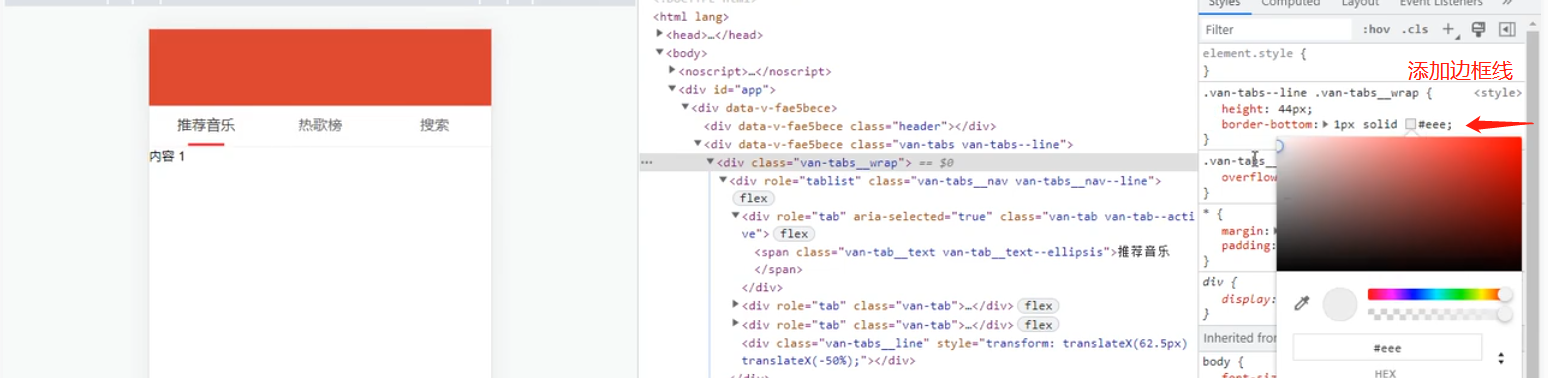Select the html lang element row
Image resolution: width=1548 pixels, height=378 pixels.
pyautogui.click(x=691, y=16)
